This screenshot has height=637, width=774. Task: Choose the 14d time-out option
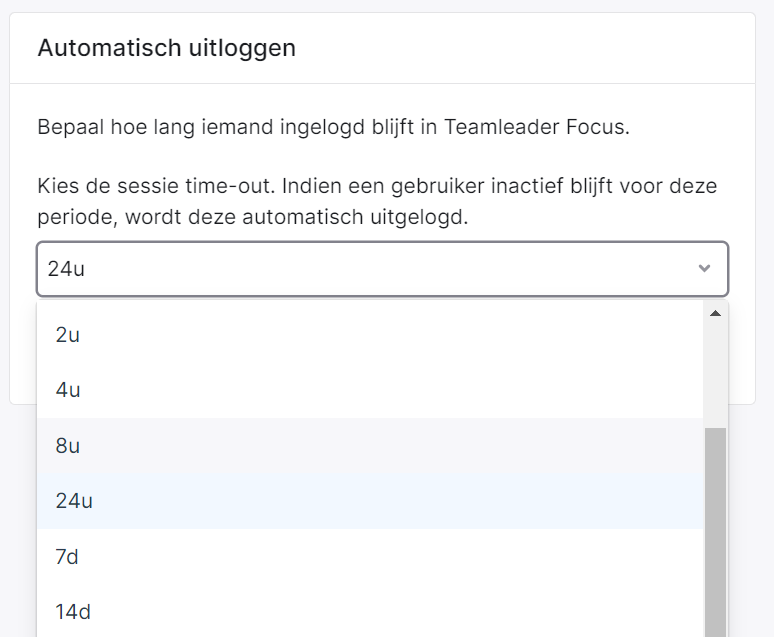(x=370, y=611)
